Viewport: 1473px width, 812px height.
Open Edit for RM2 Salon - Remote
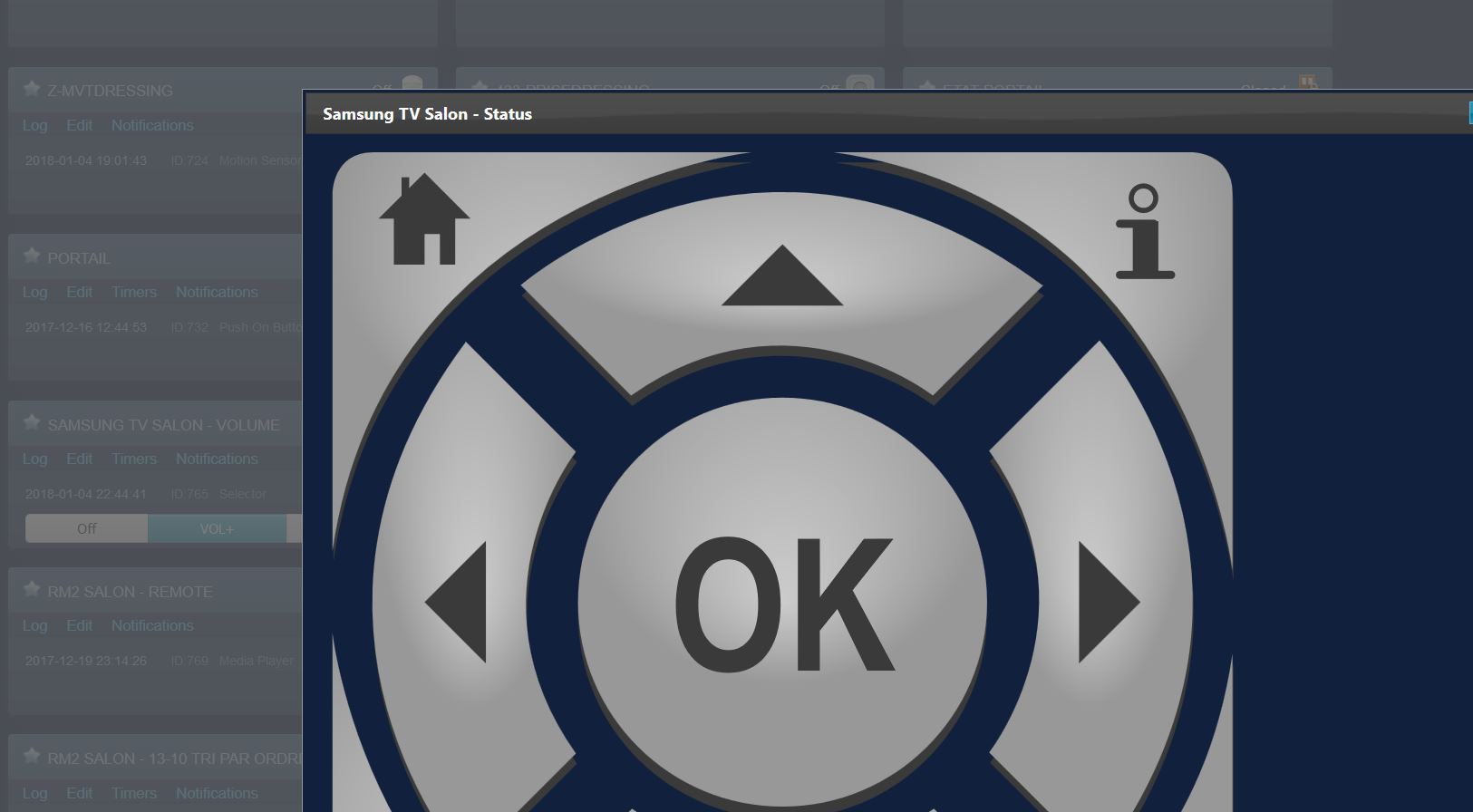tap(79, 625)
